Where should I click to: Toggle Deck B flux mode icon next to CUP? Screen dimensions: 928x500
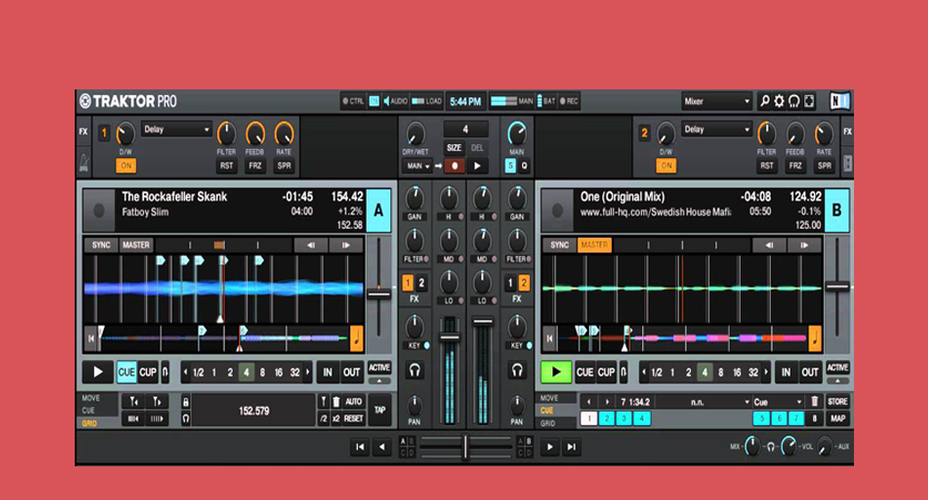click(623, 372)
